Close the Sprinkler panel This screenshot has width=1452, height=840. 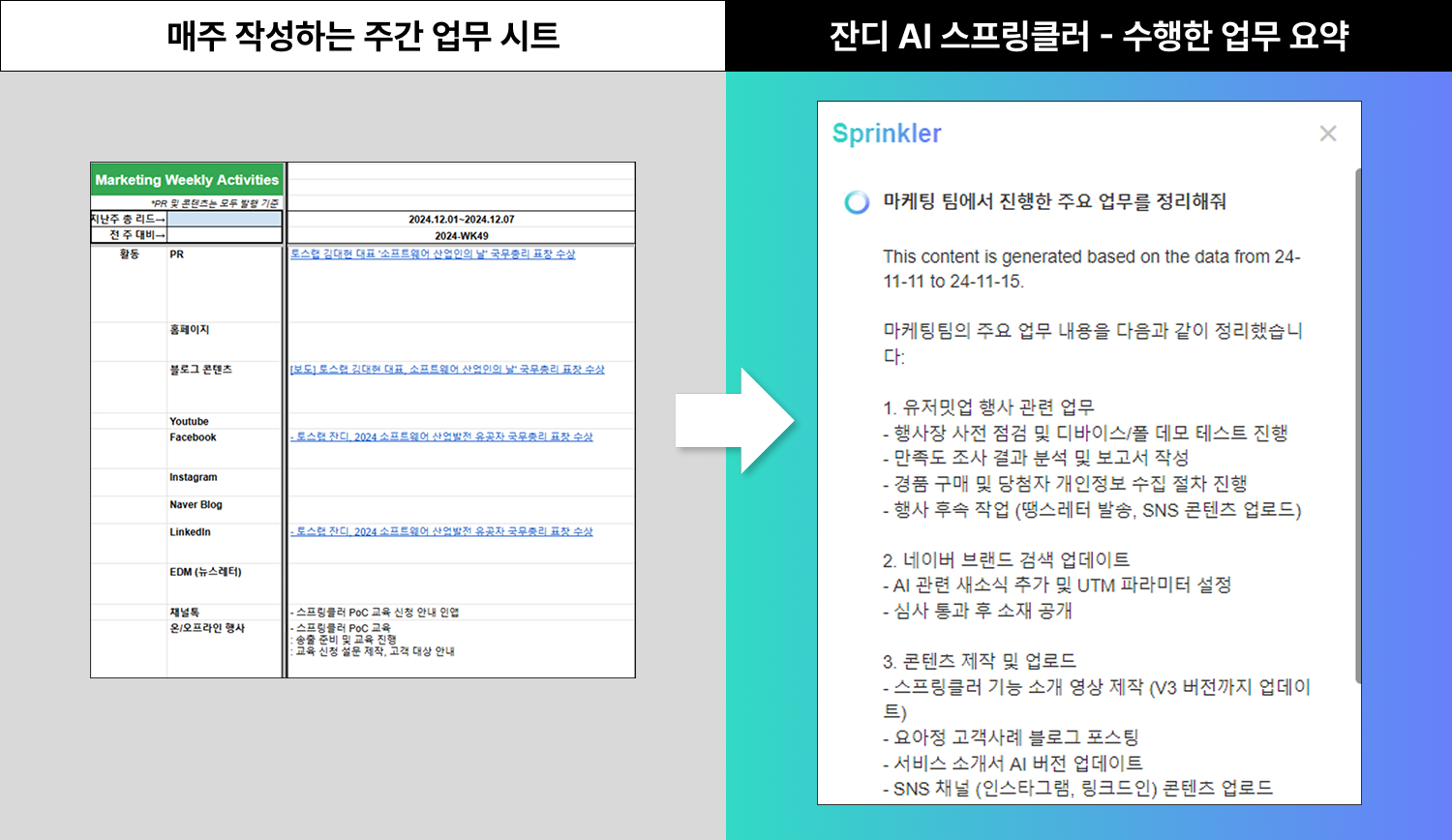(1327, 134)
